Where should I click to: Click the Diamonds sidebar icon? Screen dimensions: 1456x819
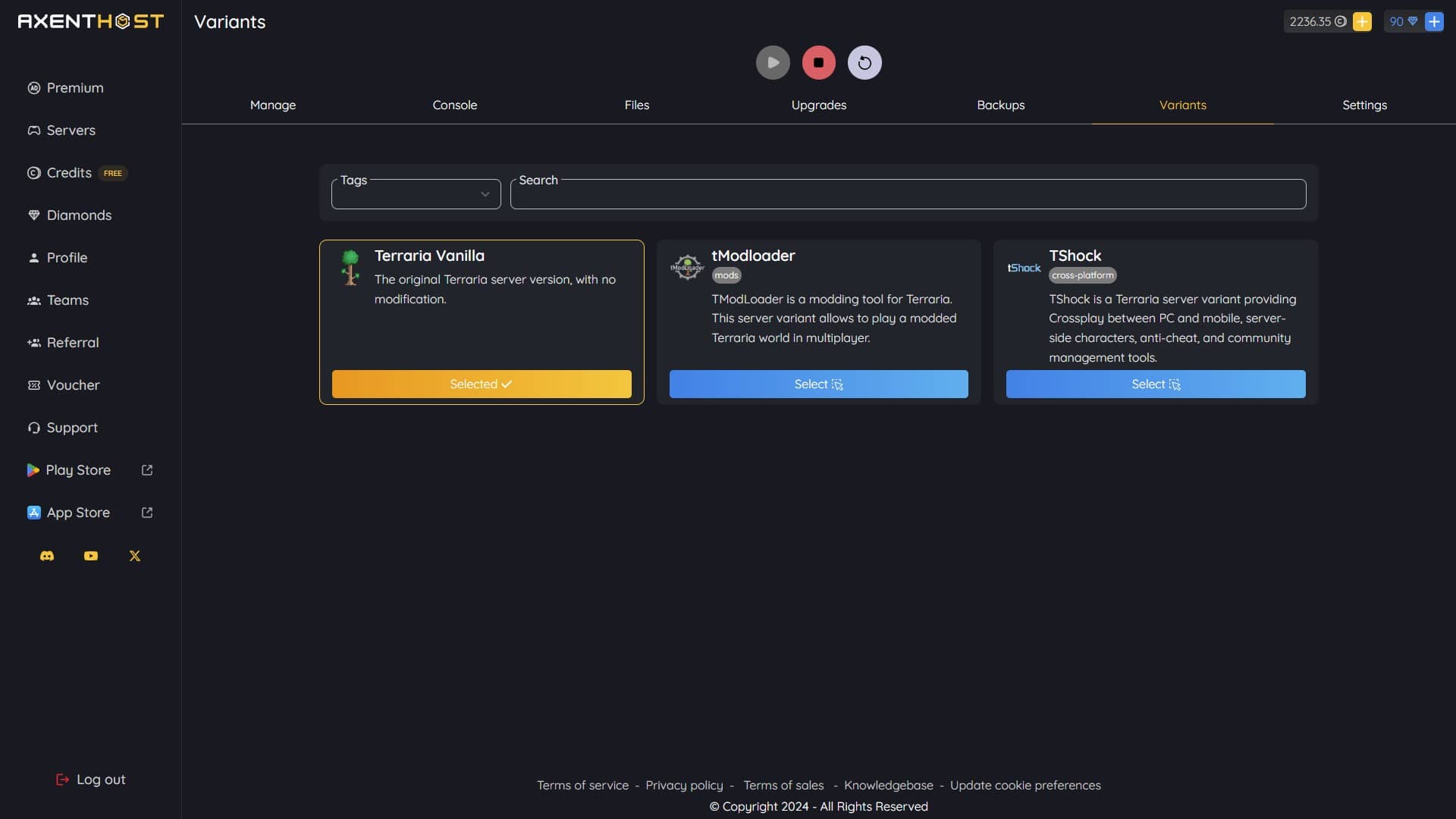coord(32,214)
